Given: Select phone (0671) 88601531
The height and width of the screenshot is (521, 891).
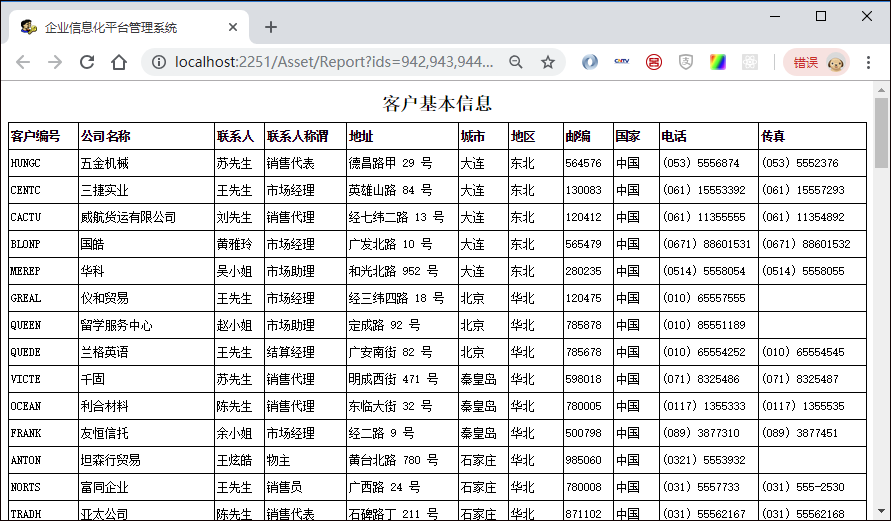Looking at the screenshot, I should coord(706,244).
